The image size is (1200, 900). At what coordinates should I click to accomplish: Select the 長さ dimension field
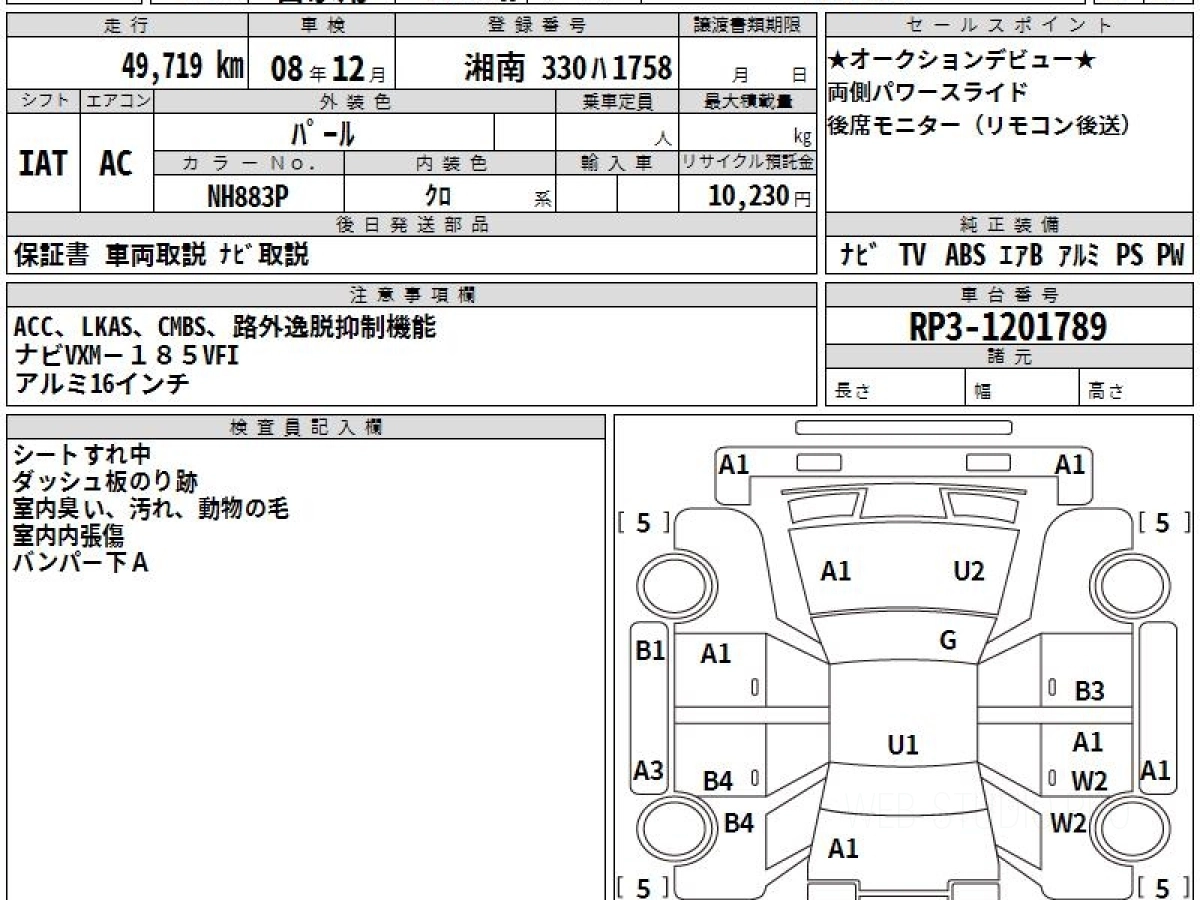point(895,388)
